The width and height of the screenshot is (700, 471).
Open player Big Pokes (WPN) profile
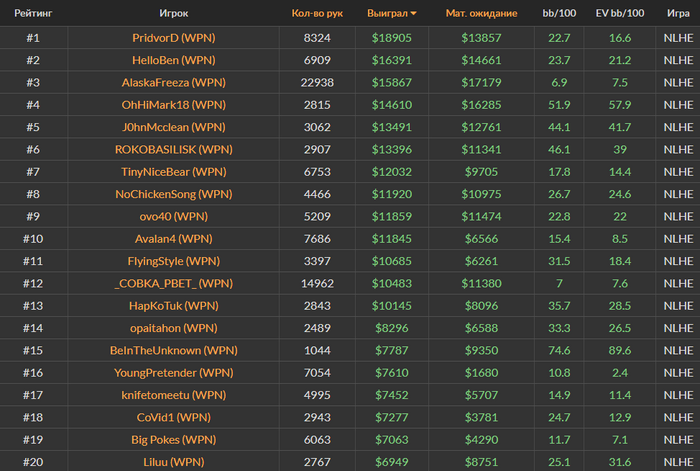[174, 440]
